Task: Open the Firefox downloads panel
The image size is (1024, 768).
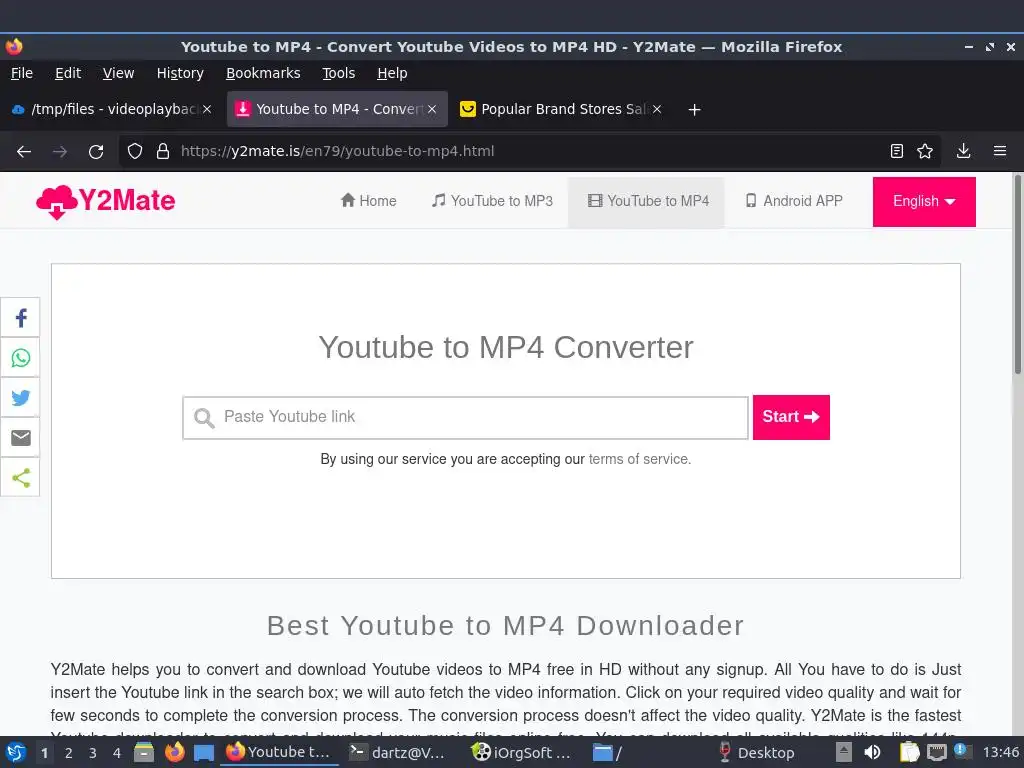Action: point(963,152)
